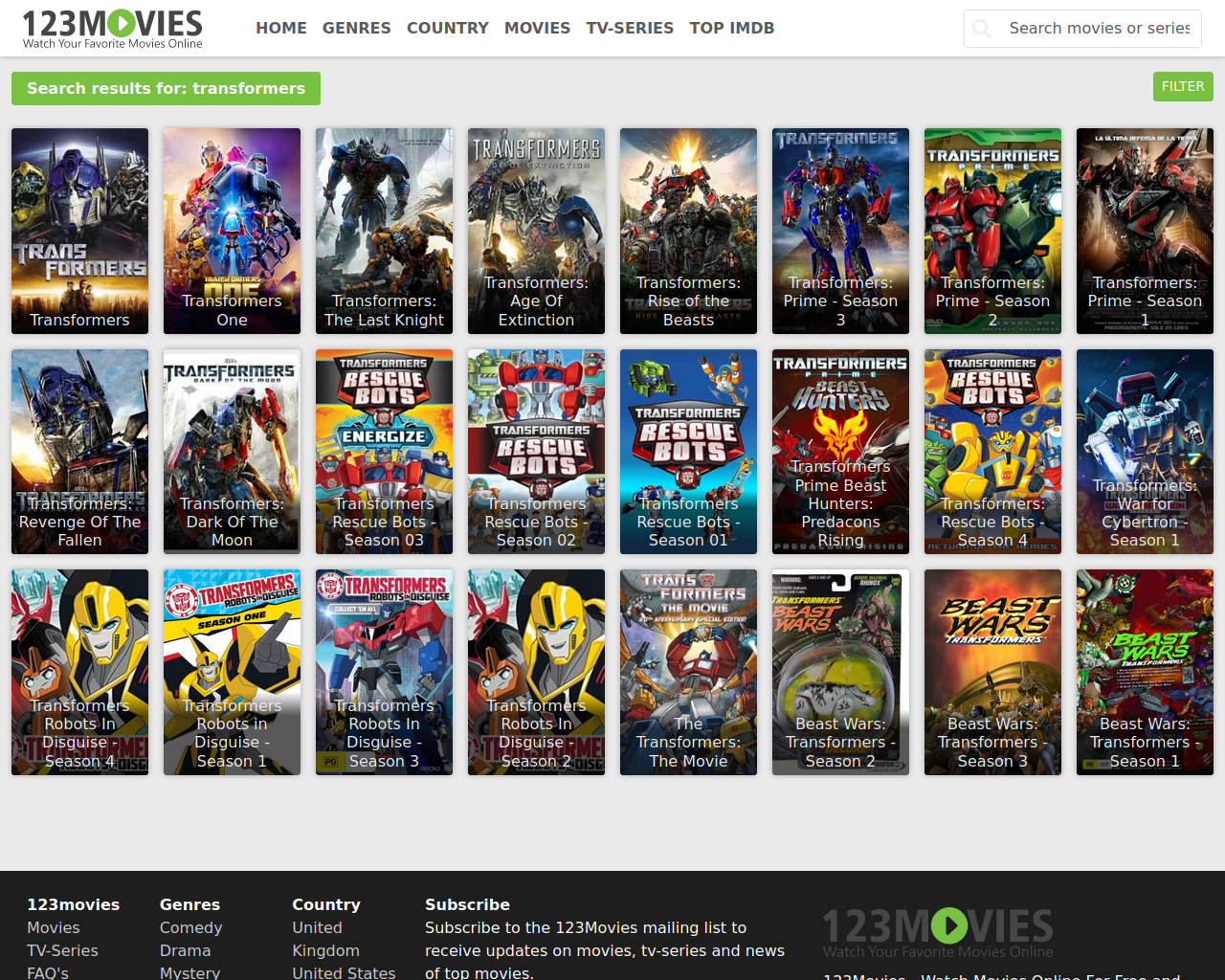Click the 123Movies logo in header
1225x980 pixels.
(112, 29)
